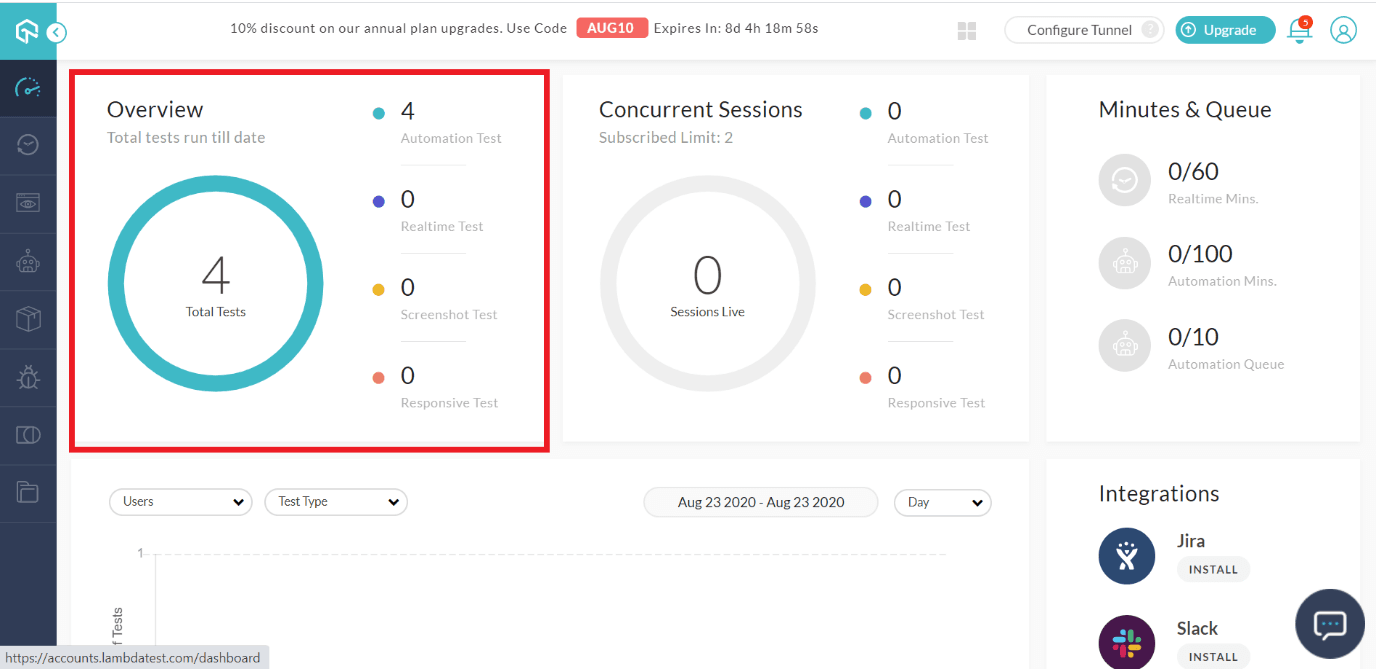1376x669 pixels.
Task: Select the Visual UI Testing icon
Action: click(28, 433)
